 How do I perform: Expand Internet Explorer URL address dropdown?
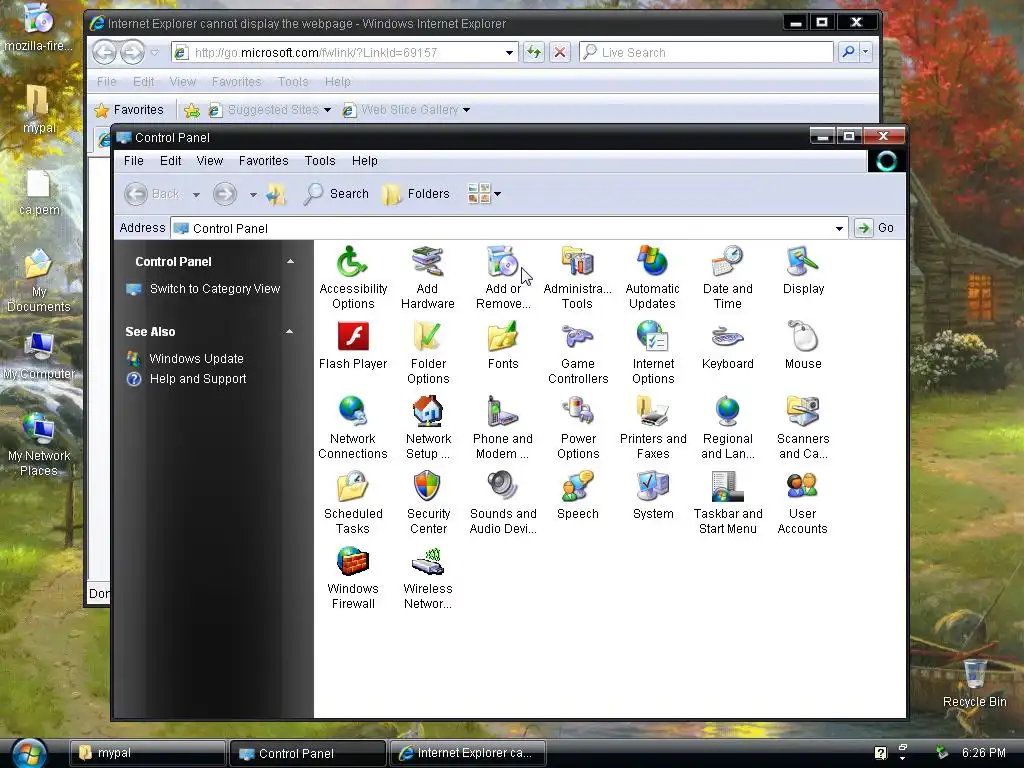[509, 53]
